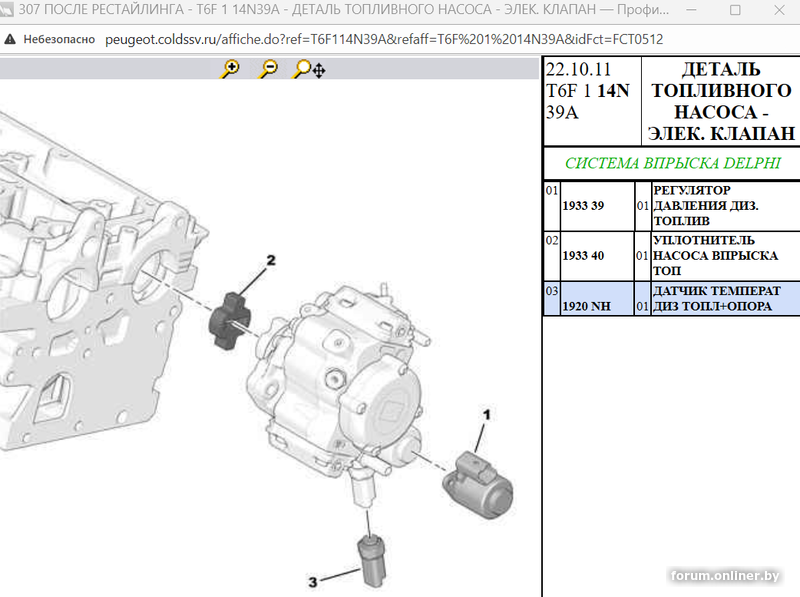Click 'ДЕТАЛЬ ТОПЛИВНОГО НАСОСА - ЭЛЕК. КЛАПАН' title
Viewport: 800px width, 597px height.
click(x=721, y=101)
